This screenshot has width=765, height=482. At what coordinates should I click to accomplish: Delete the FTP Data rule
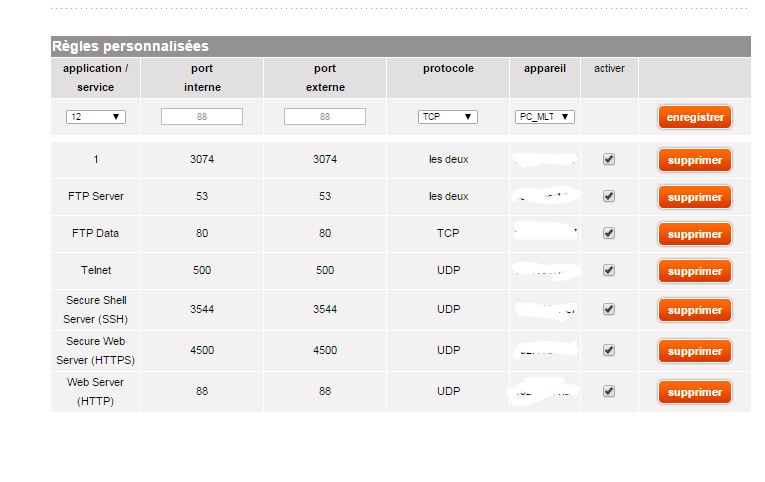coord(694,234)
